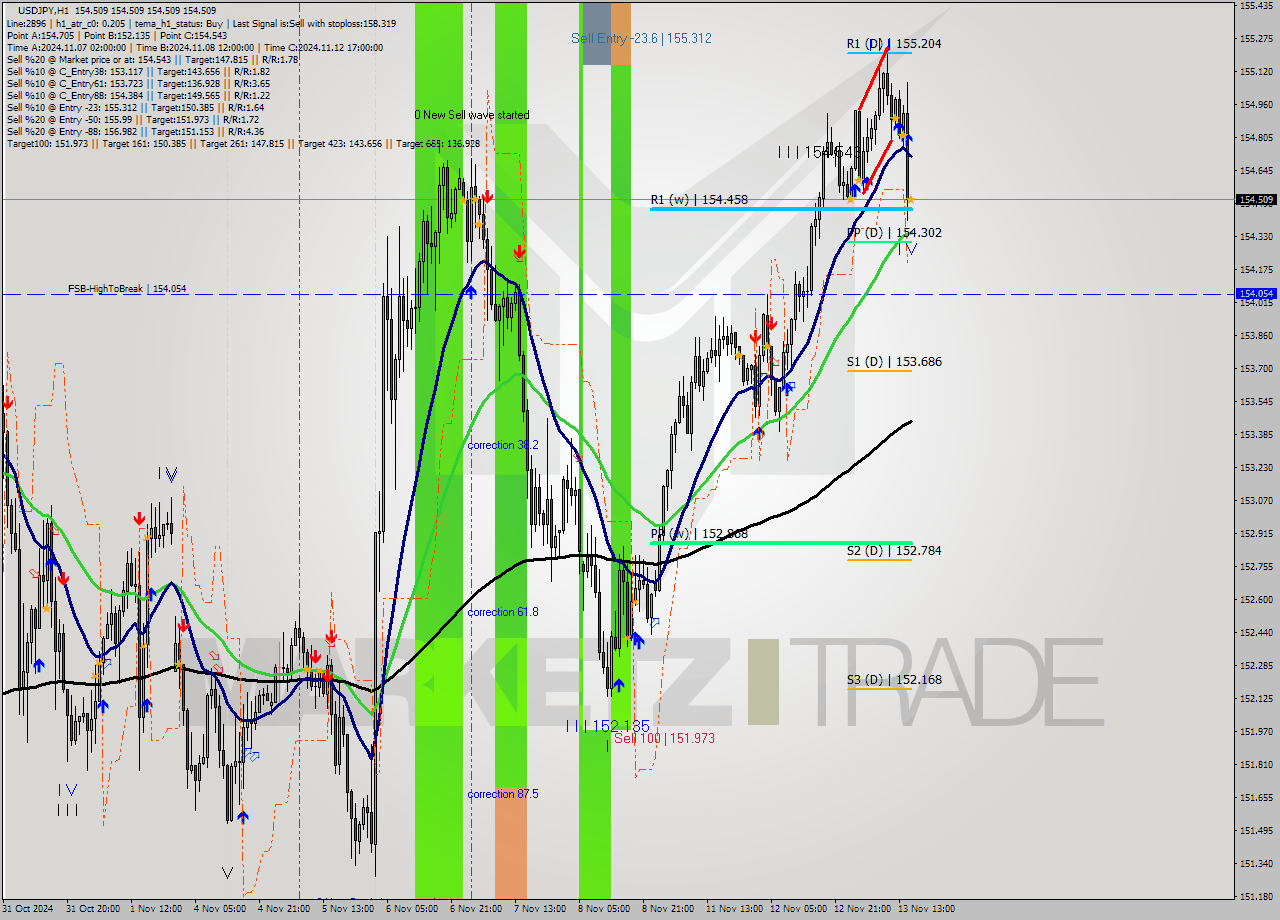Select the 'Sell %20 @ Entry -50: 155.99' line
Image resolution: width=1280 pixels, height=920 pixels.
point(133,119)
